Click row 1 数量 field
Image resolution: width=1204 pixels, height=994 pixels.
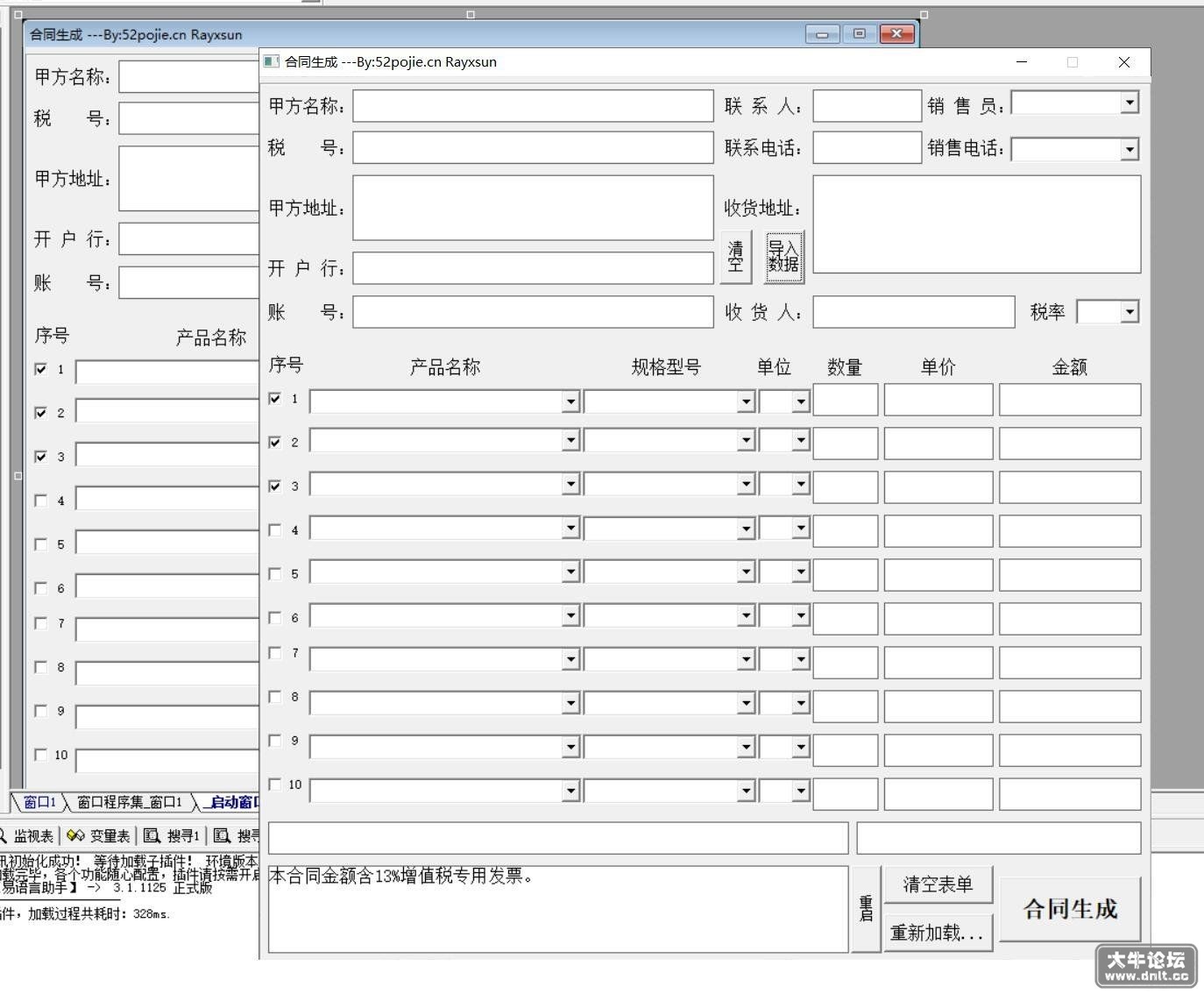point(846,400)
